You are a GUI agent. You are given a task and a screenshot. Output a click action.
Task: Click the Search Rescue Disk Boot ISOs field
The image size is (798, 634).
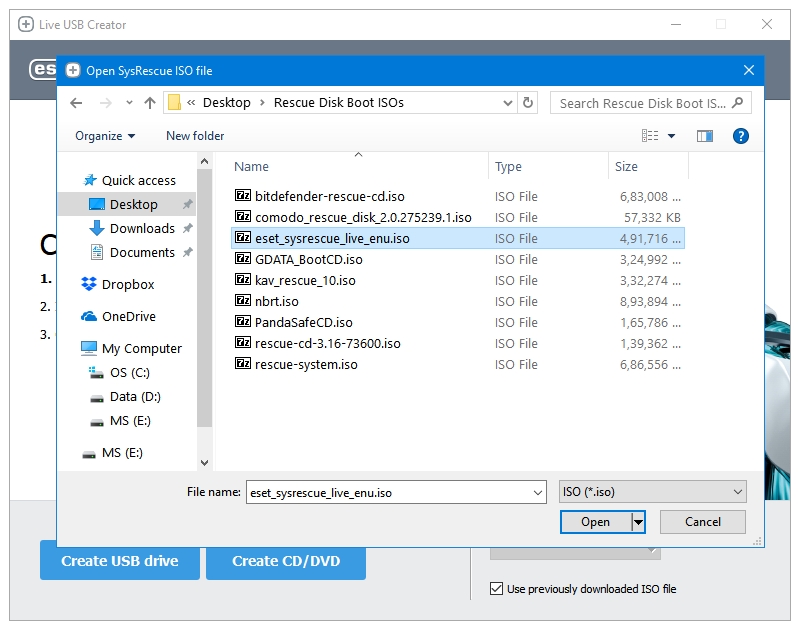pyautogui.click(x=642, y=103)
